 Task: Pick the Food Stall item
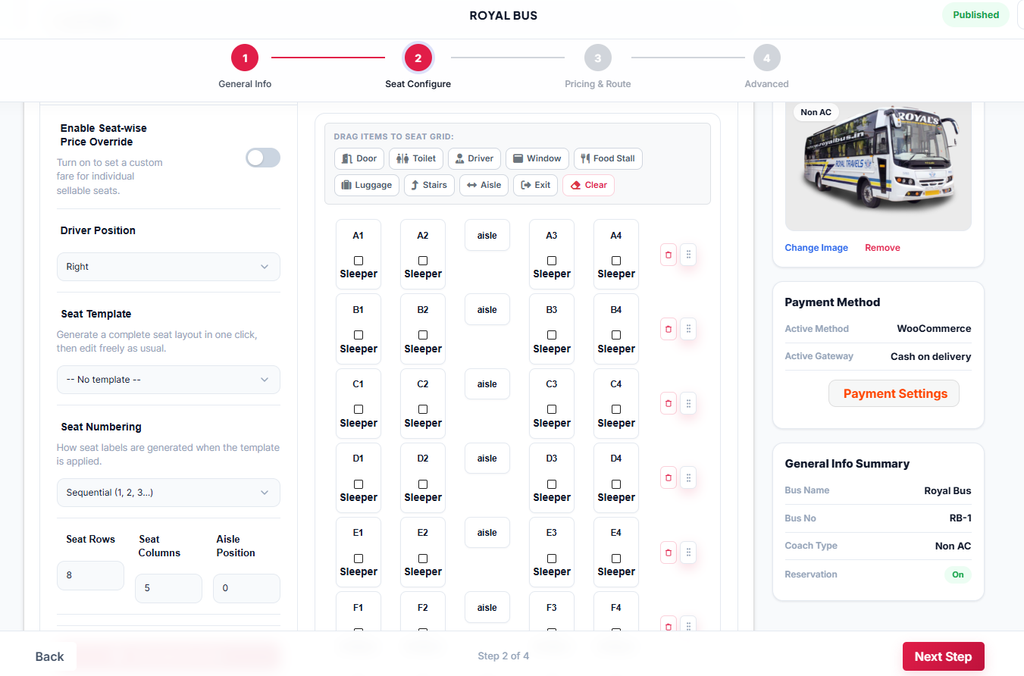[608, 158]
